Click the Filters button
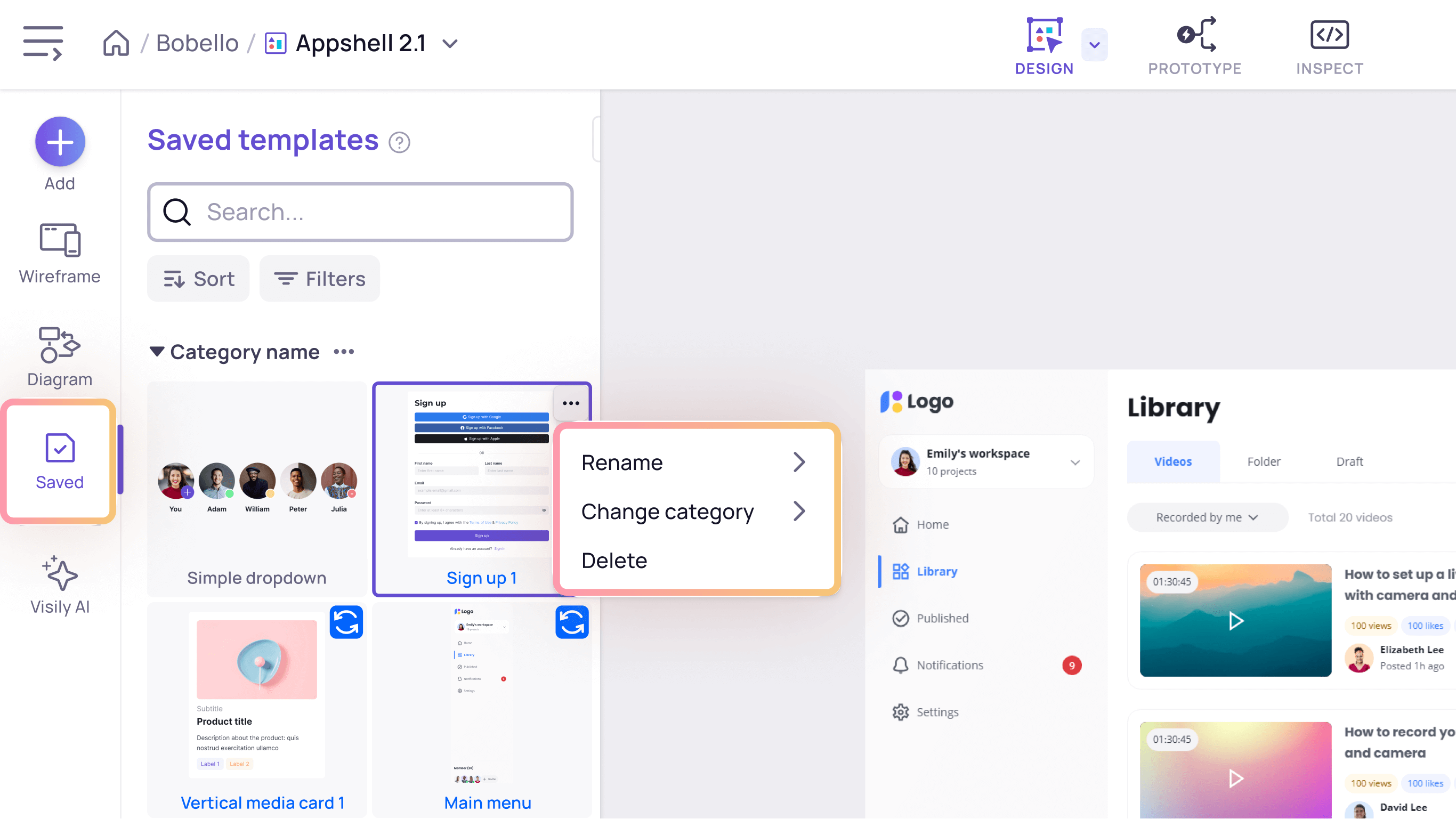This screenshot has height=819, width=1456. click(x=320, y=278)
